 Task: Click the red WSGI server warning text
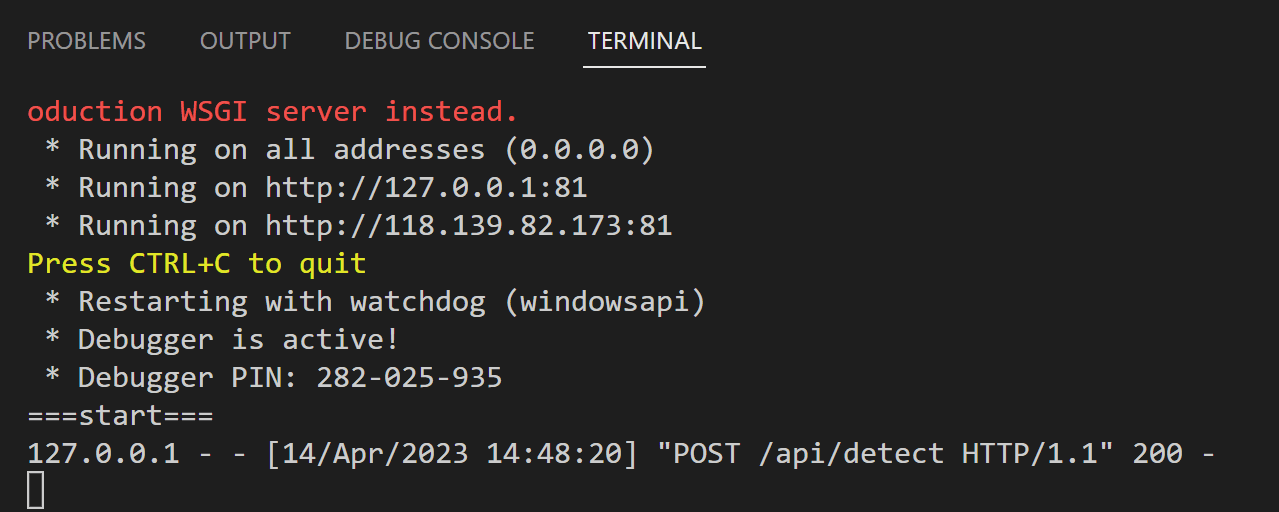pyautogui.click(x=273, y=111)
